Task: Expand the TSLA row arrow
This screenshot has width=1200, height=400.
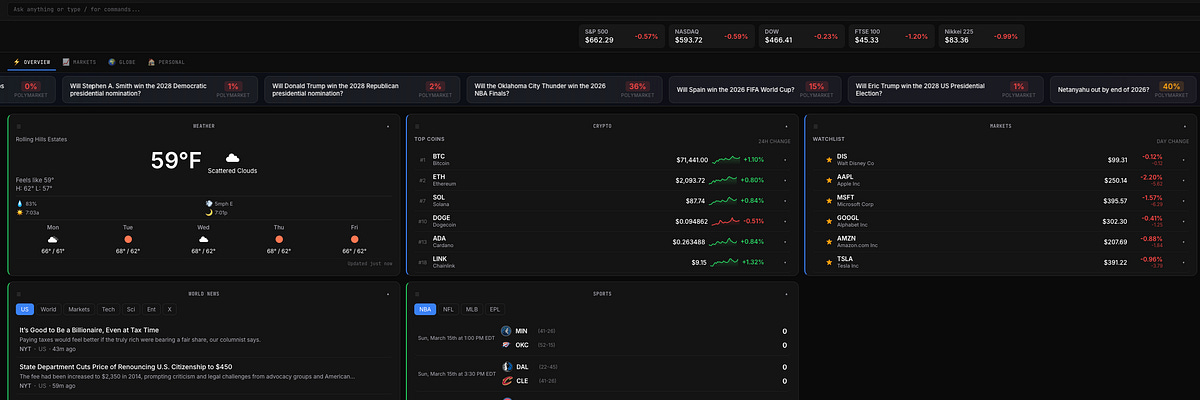Action: pos(1182,262)
